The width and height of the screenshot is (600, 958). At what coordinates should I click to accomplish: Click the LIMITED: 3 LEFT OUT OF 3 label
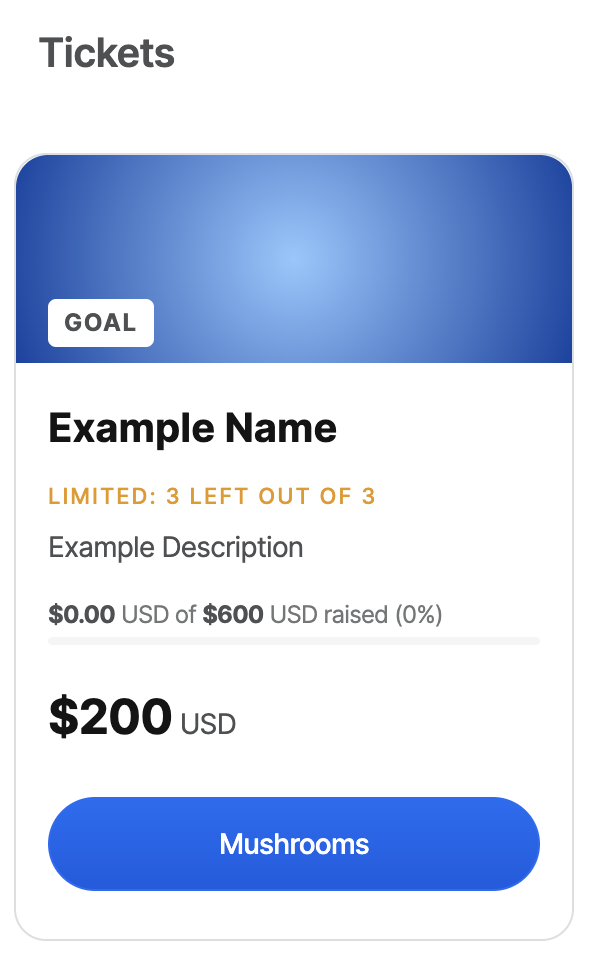click(212, 496)
